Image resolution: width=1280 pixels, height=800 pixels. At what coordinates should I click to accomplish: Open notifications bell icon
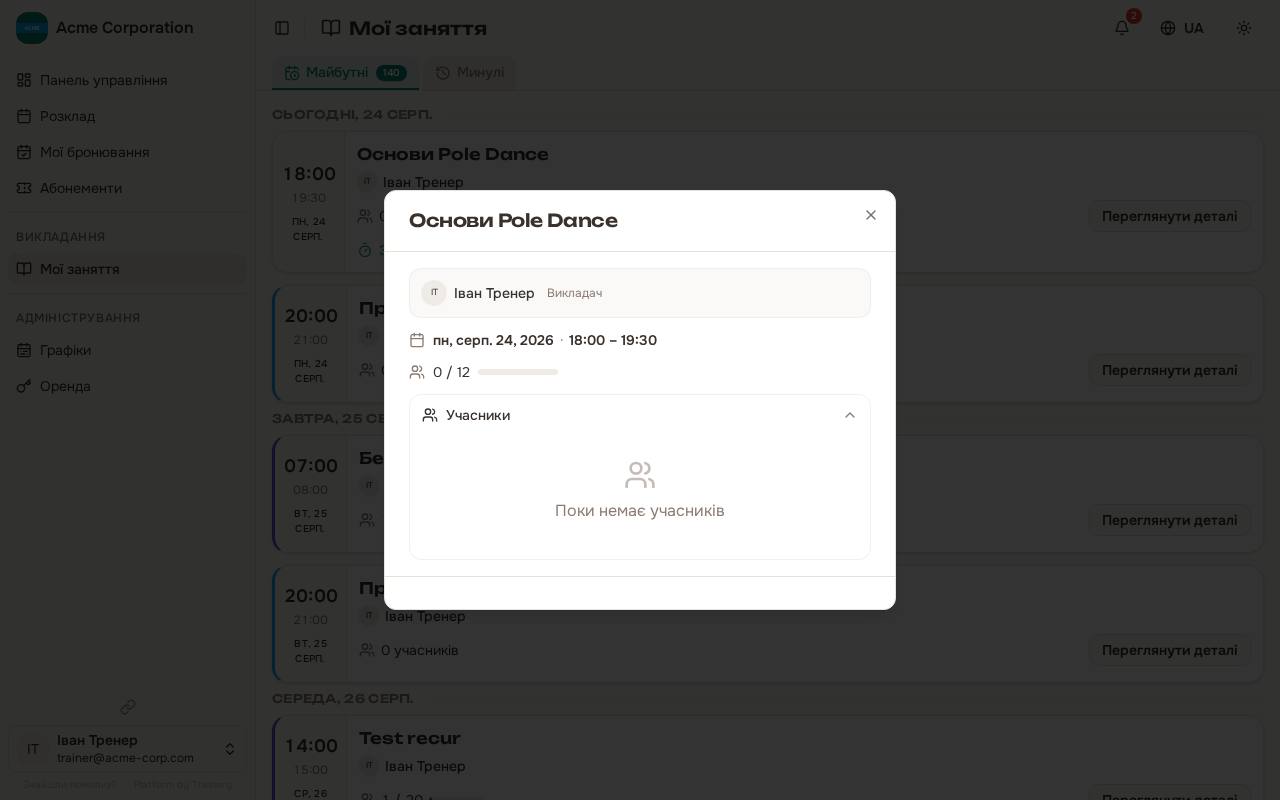(x=1122, y=28)
